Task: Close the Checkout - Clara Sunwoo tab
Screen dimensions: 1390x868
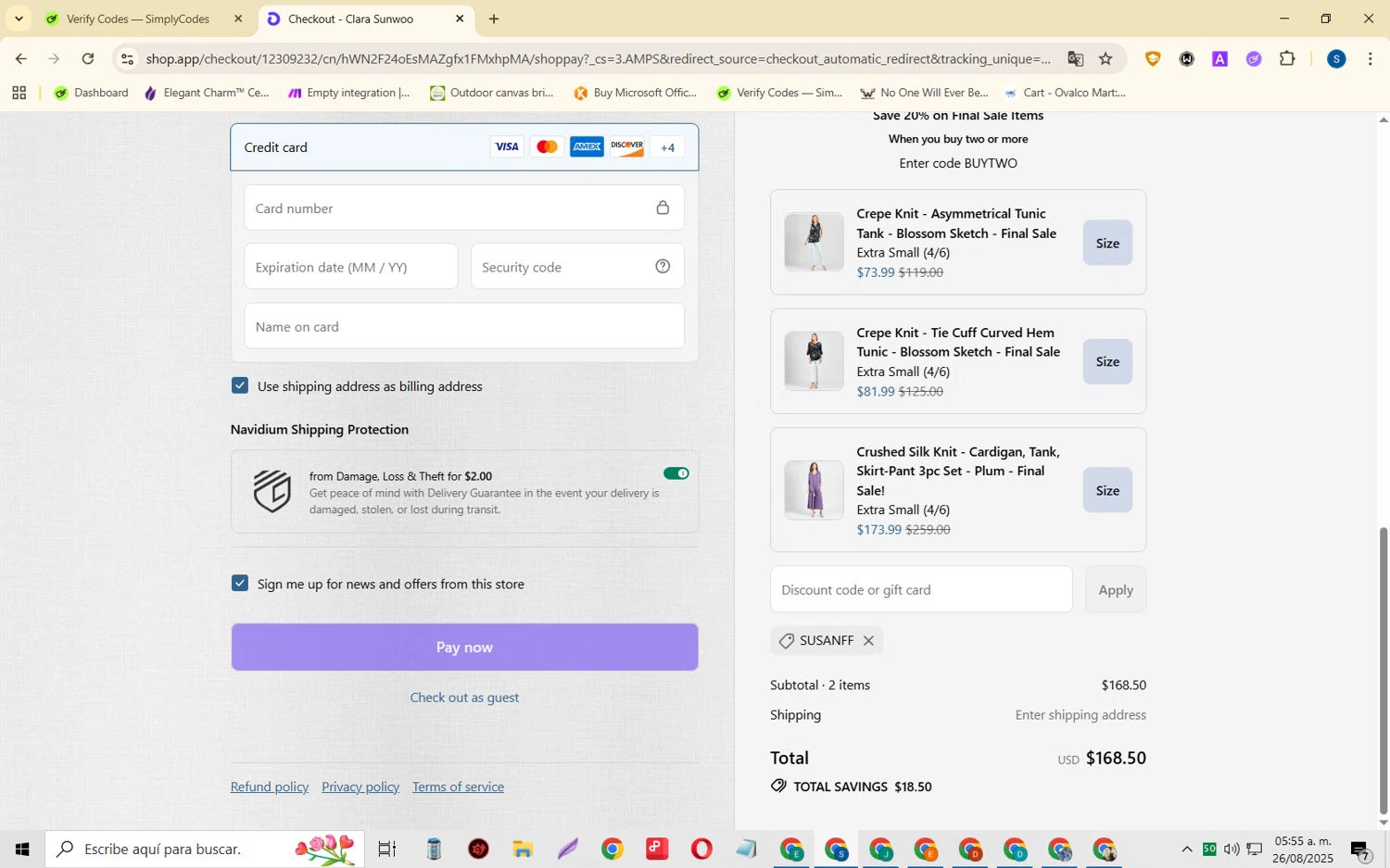Action: click(460, 19)
